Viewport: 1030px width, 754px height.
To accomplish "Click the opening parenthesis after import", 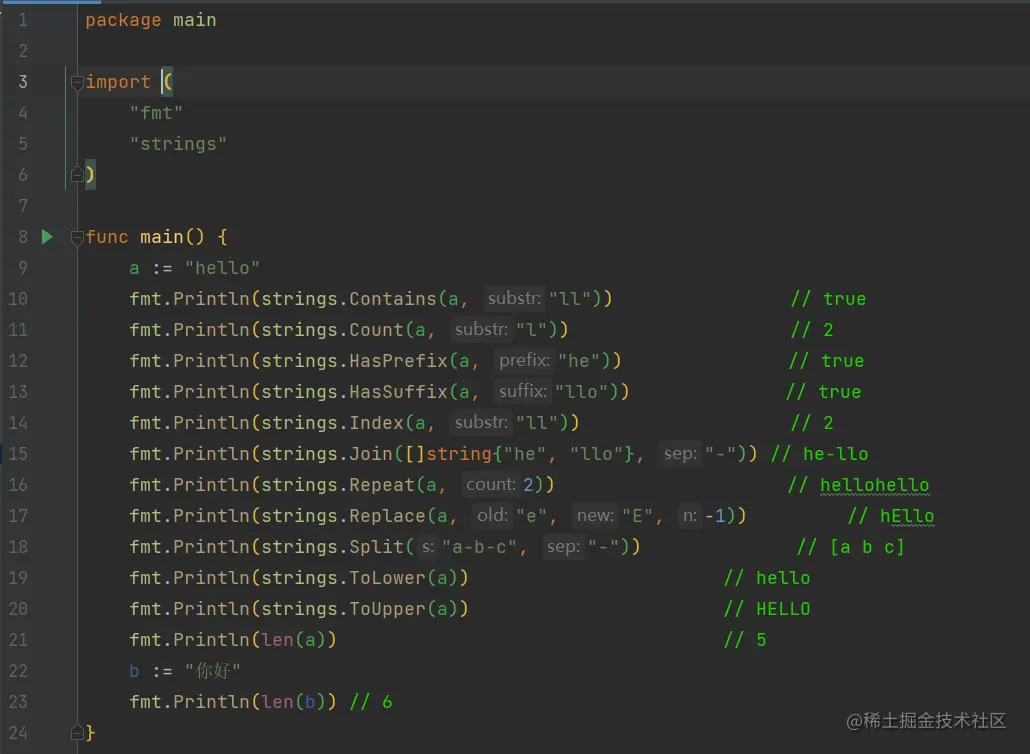I will coord(168,82).
